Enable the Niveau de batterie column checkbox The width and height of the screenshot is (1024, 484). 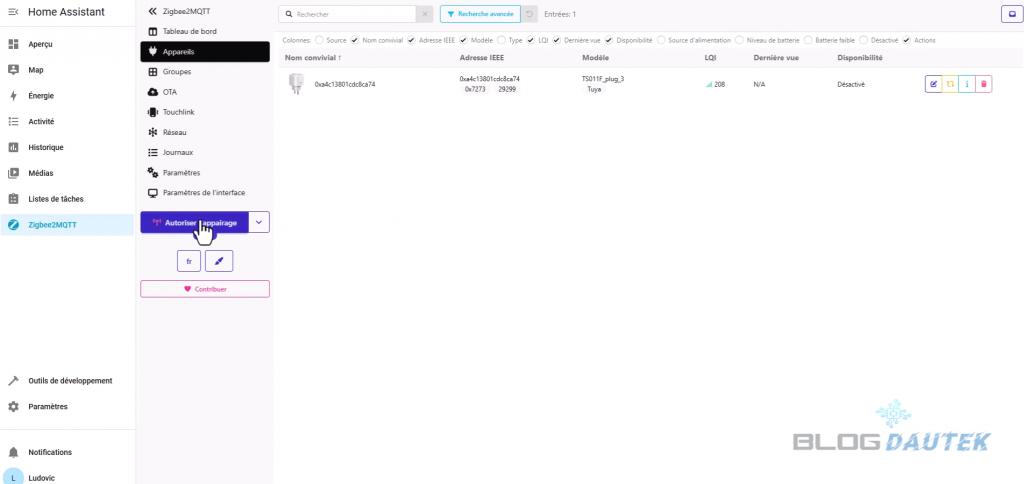(x=739, y=40)
